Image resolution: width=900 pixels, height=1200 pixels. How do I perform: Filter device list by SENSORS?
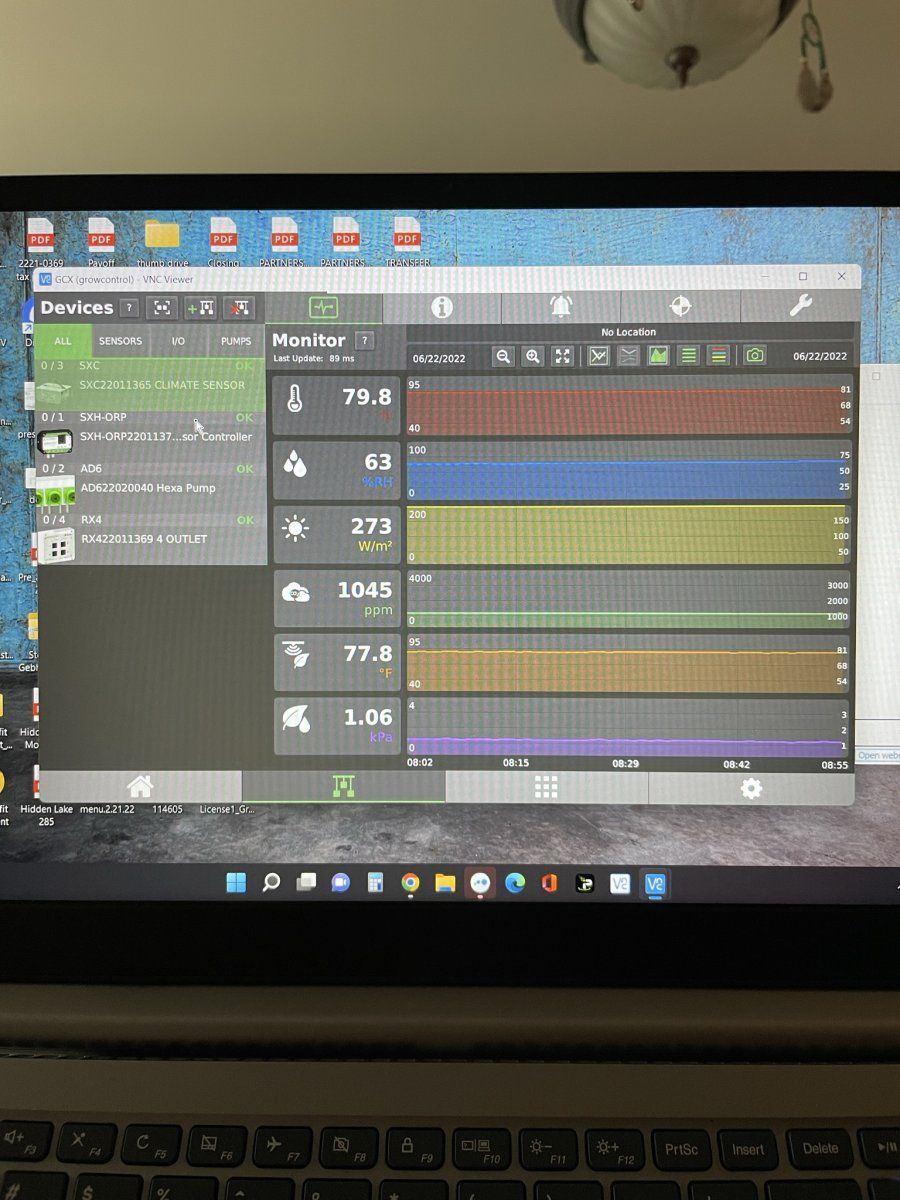click(x=120, y=341)
